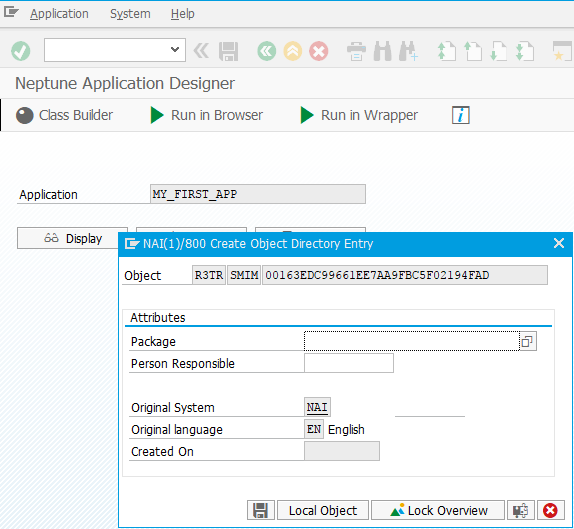Click the double-chevron collapse icon beside command field
574x529 pixels.
(x=201, y=51)
